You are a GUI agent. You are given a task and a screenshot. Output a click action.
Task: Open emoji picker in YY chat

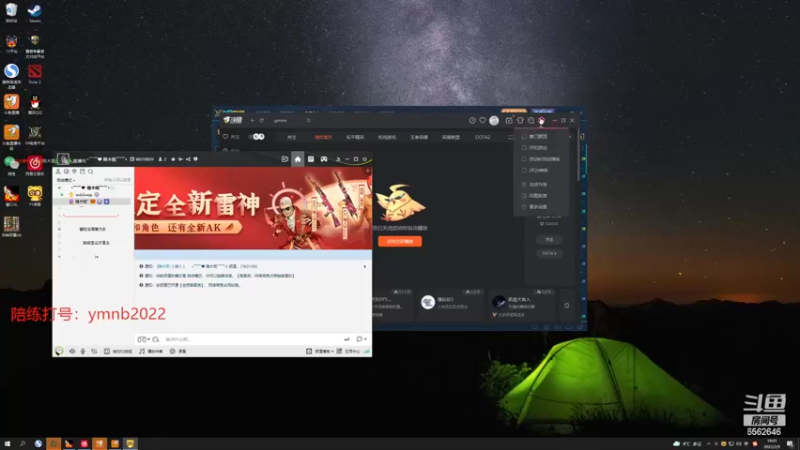pos(142,339)
